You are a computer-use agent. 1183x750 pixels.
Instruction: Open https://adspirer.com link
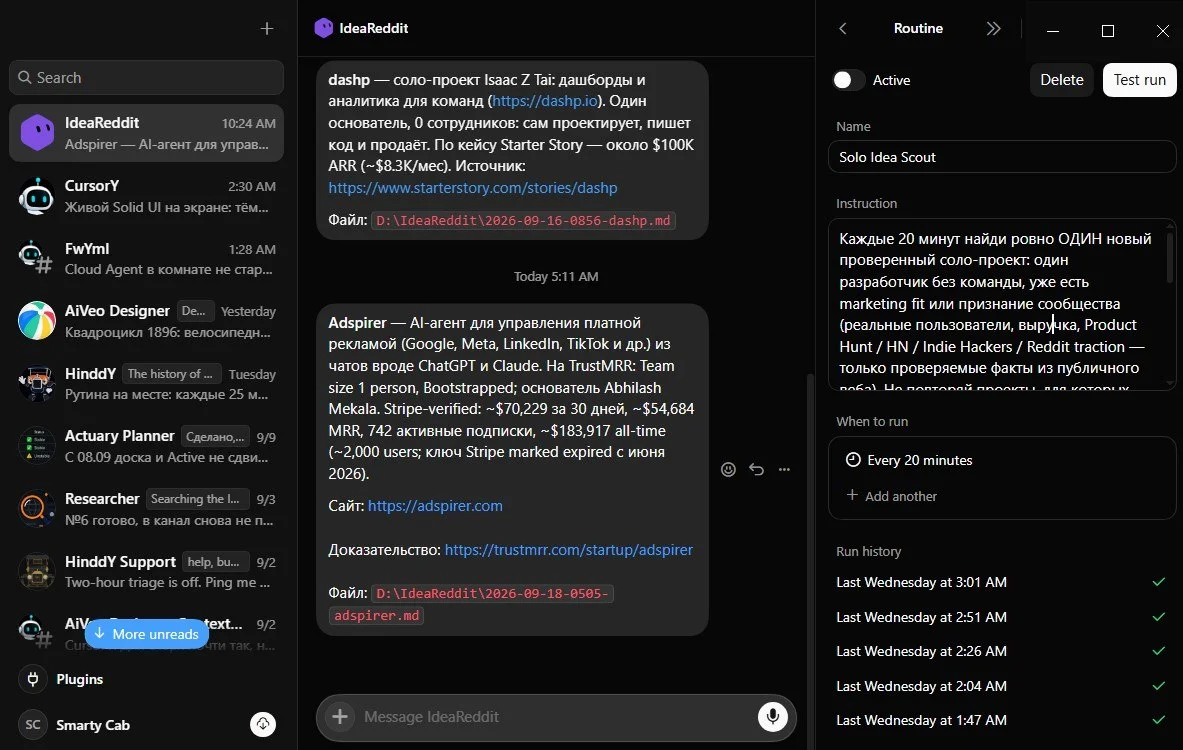pyautogui.click(x=435, y=506)
